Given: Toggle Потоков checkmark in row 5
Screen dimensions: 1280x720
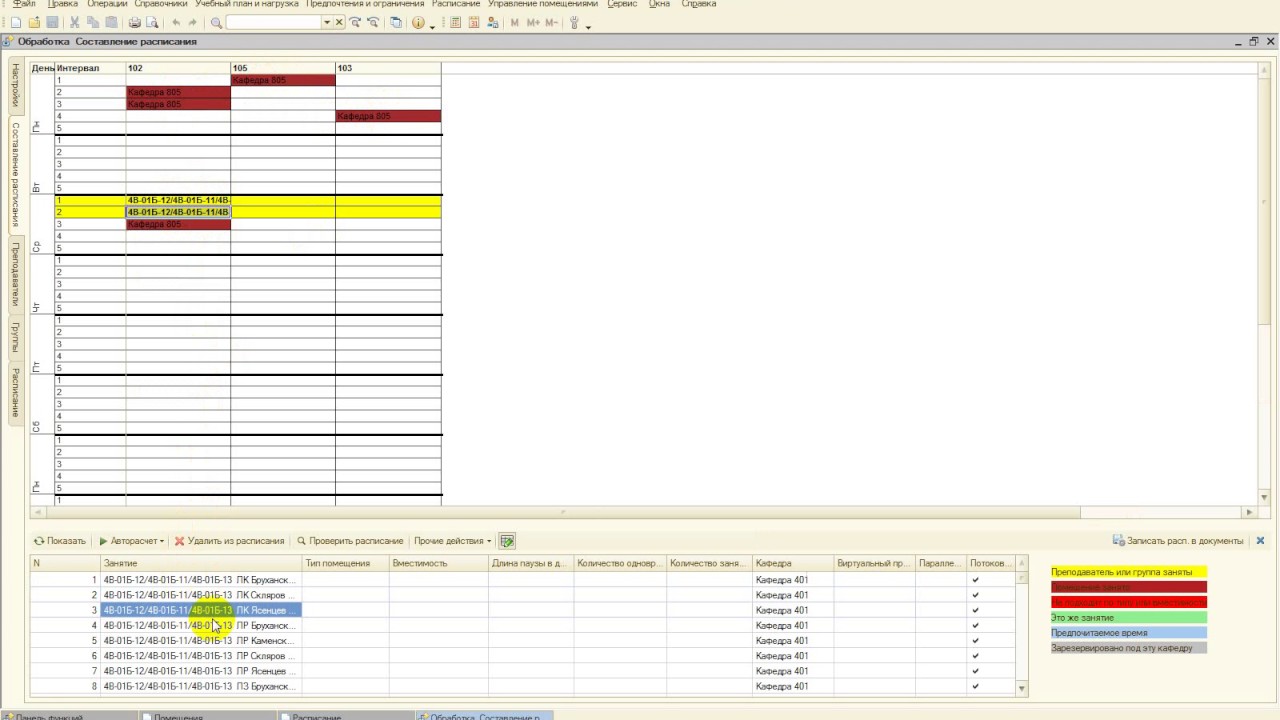Looking at the screenshot, I should click(975, 641).
